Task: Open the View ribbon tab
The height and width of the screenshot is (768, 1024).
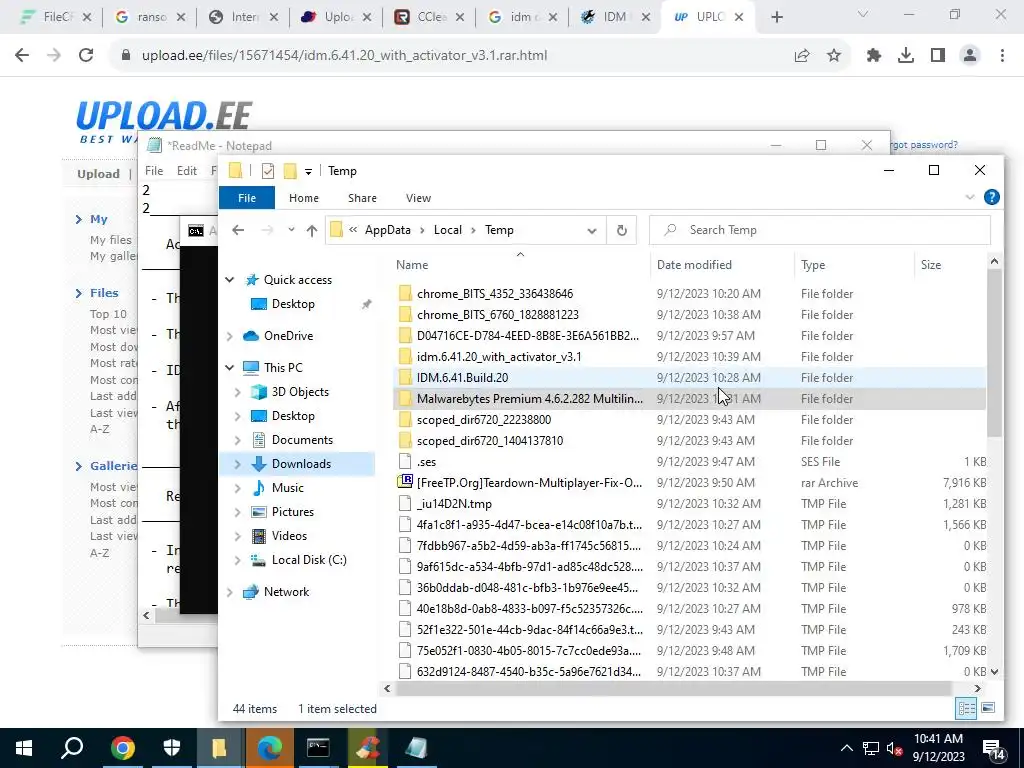Action: (418, 198)
